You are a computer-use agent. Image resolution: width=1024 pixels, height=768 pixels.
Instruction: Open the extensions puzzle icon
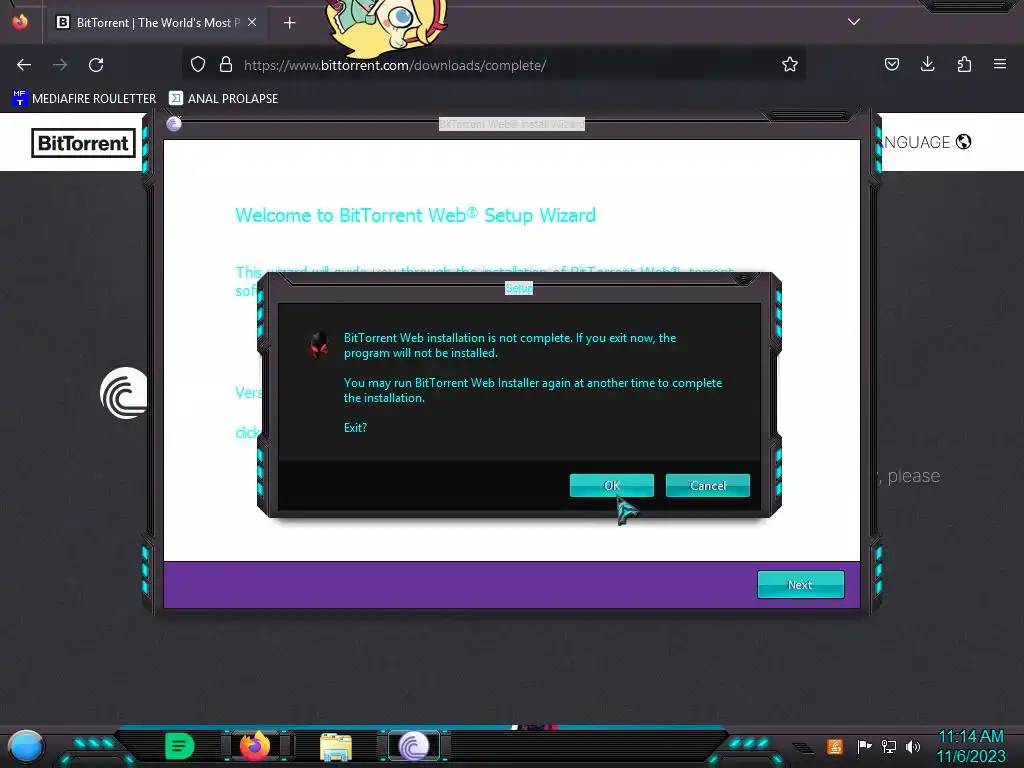click(x=964, y=64)
